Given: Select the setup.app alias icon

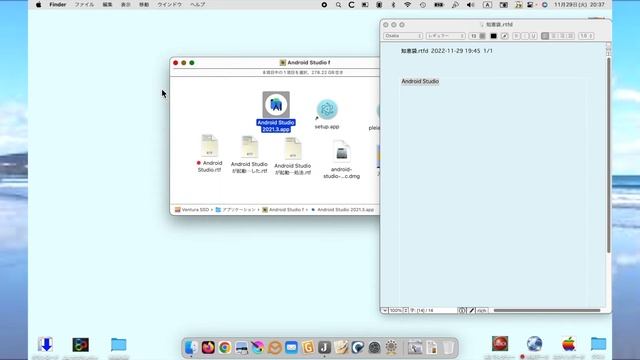Looking at the screenshot, I should tap(327, 109).
